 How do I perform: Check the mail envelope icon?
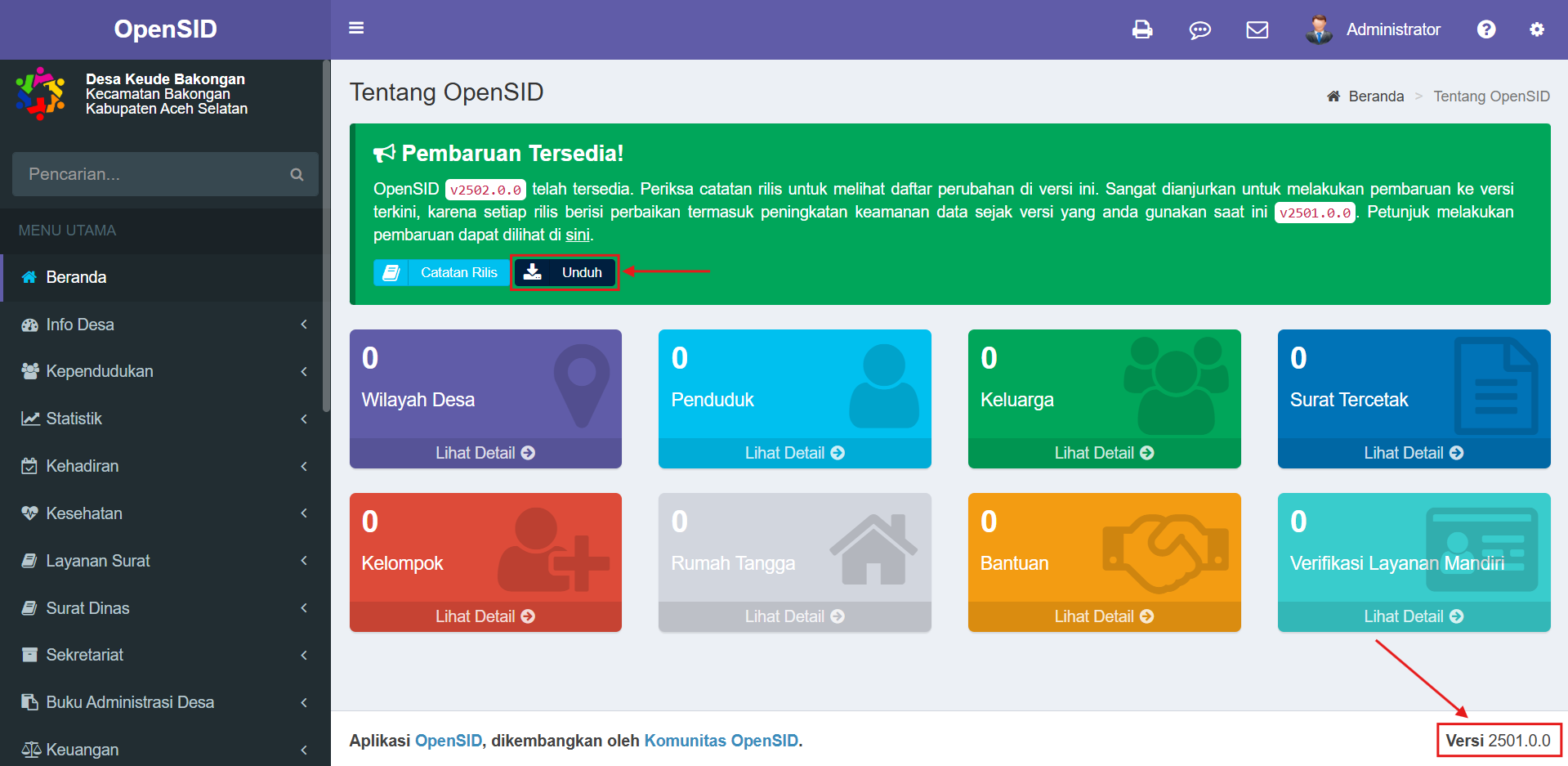tap(1257, 29)
